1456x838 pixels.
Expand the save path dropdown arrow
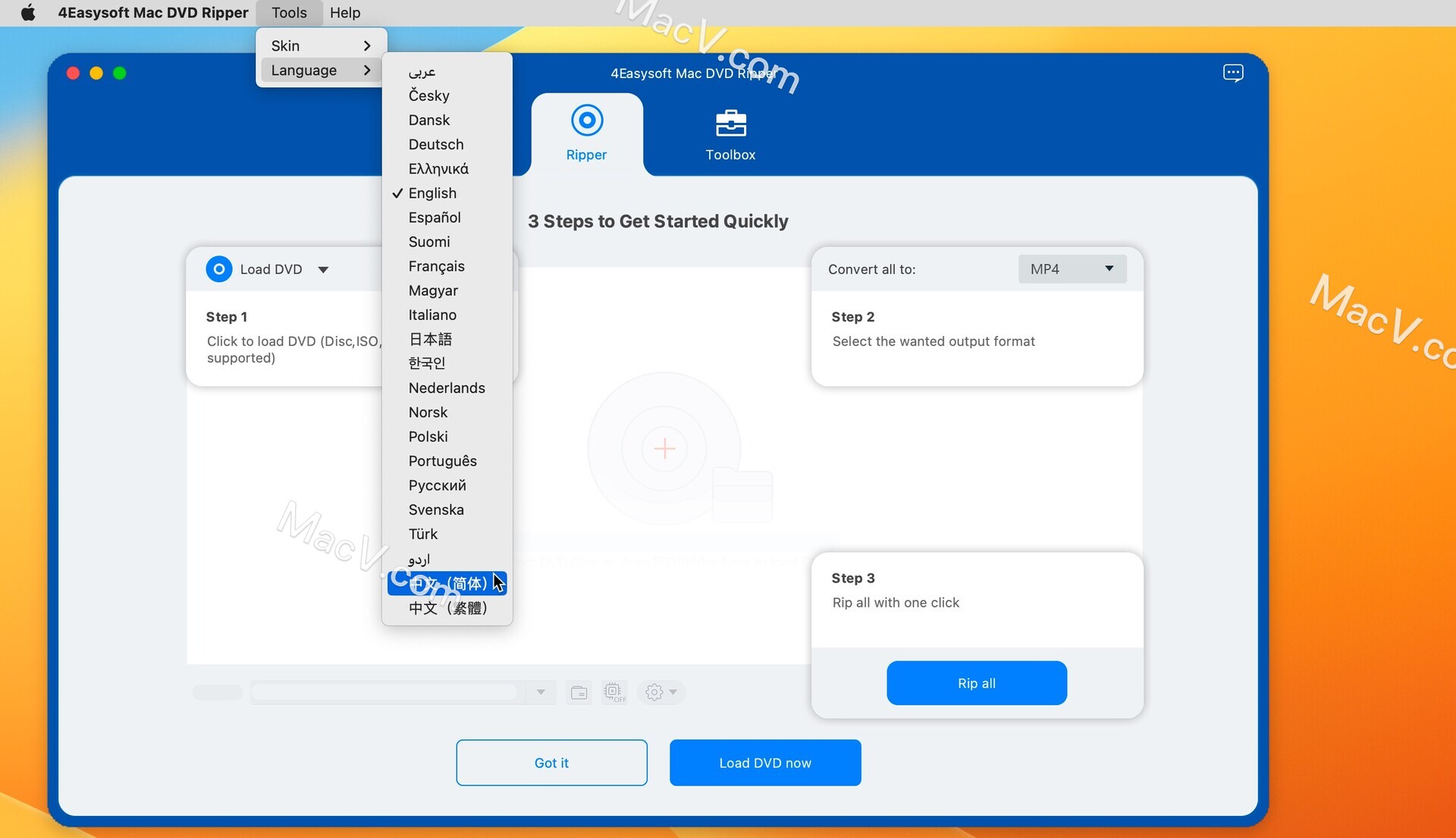coord(541,692)
